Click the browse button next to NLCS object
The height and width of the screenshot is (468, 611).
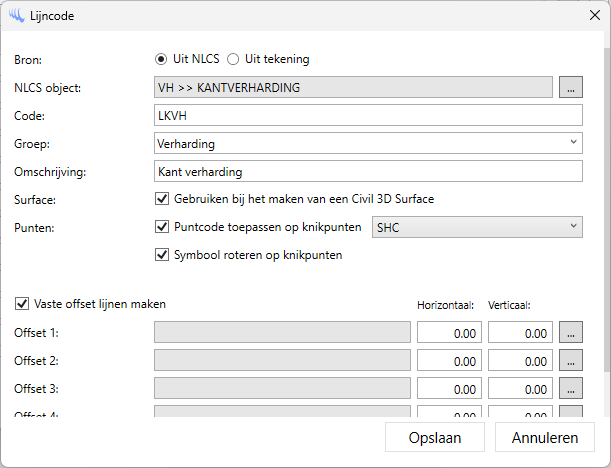pos(570,88)
